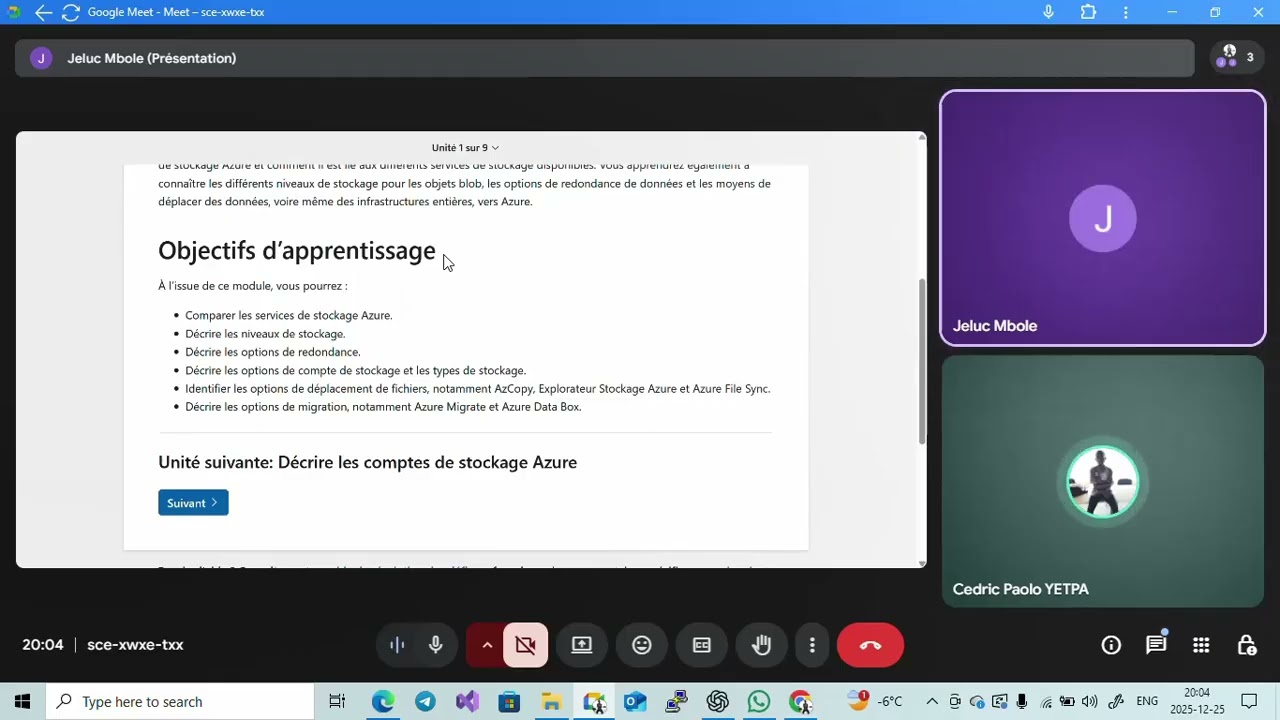Viewport: 1280px width, 720px height.
Task: Click Cedric Paolo YETPA's participant tile
Action: 1103,482
